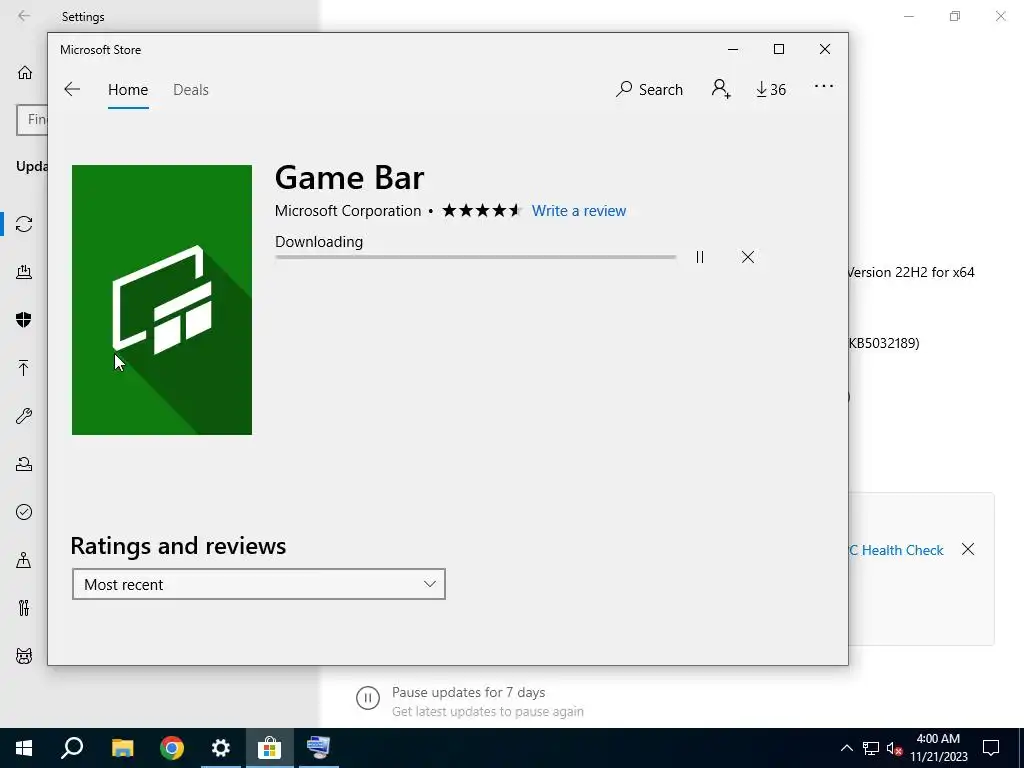
Task: Click the Microsoft Corporation publisher name
Action: (348, 211)
